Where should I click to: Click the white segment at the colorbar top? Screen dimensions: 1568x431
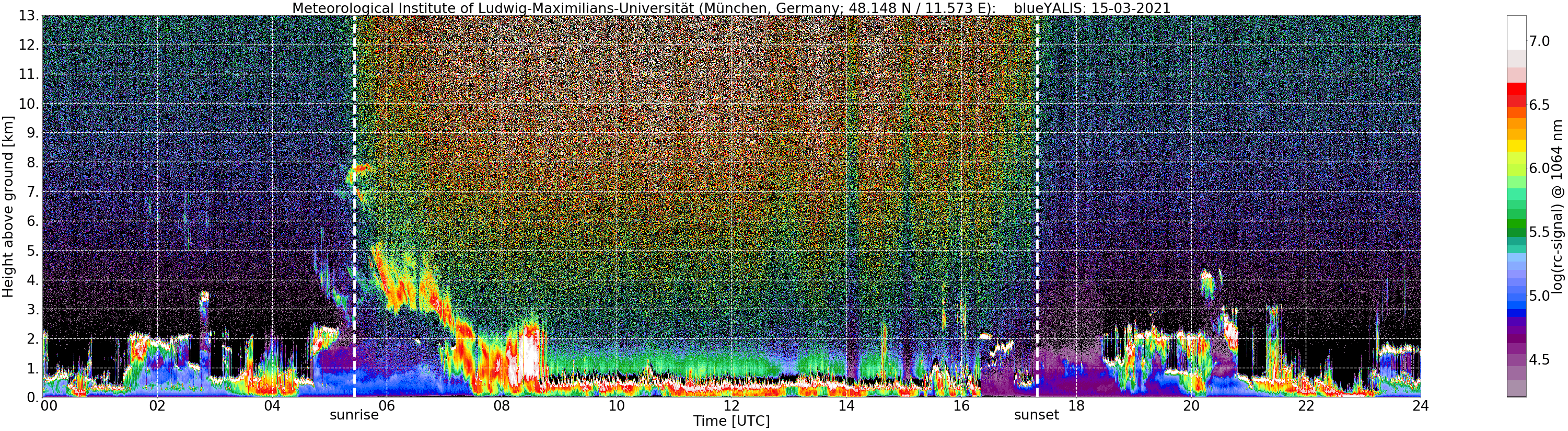coord(1516,32)
